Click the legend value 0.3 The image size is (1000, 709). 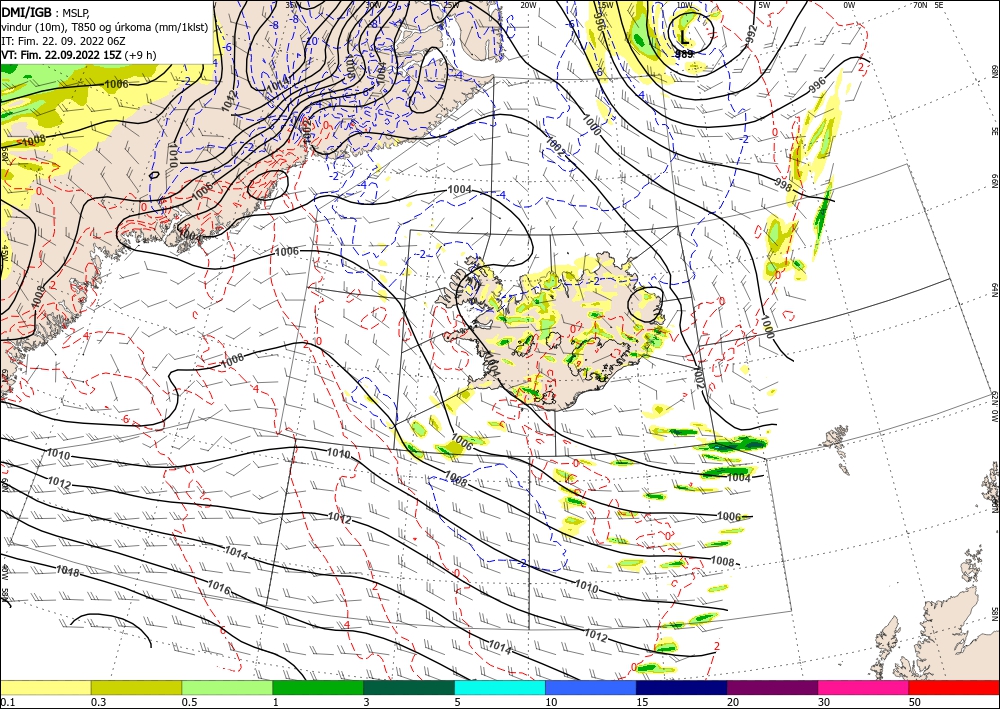[98, 702]
